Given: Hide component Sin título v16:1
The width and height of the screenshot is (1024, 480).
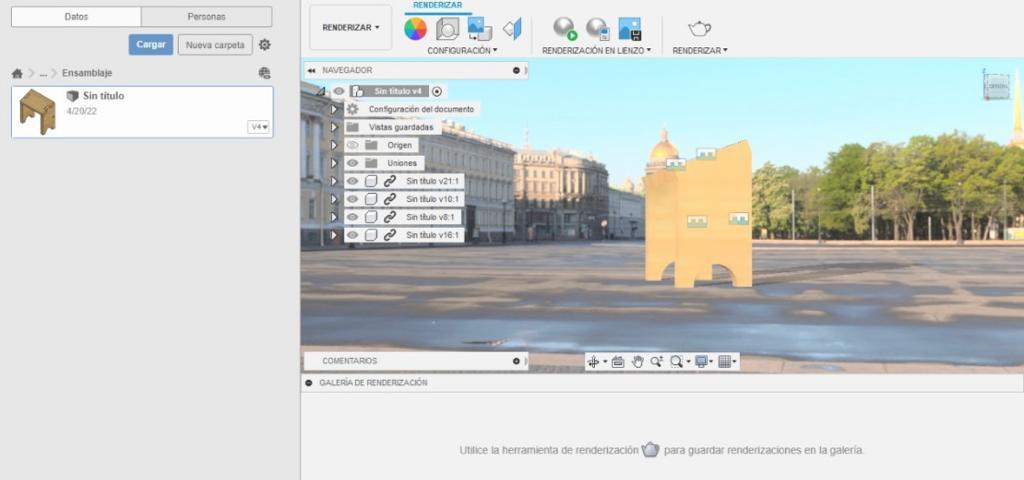Looking at the screenshot, I should pos(353,234).
